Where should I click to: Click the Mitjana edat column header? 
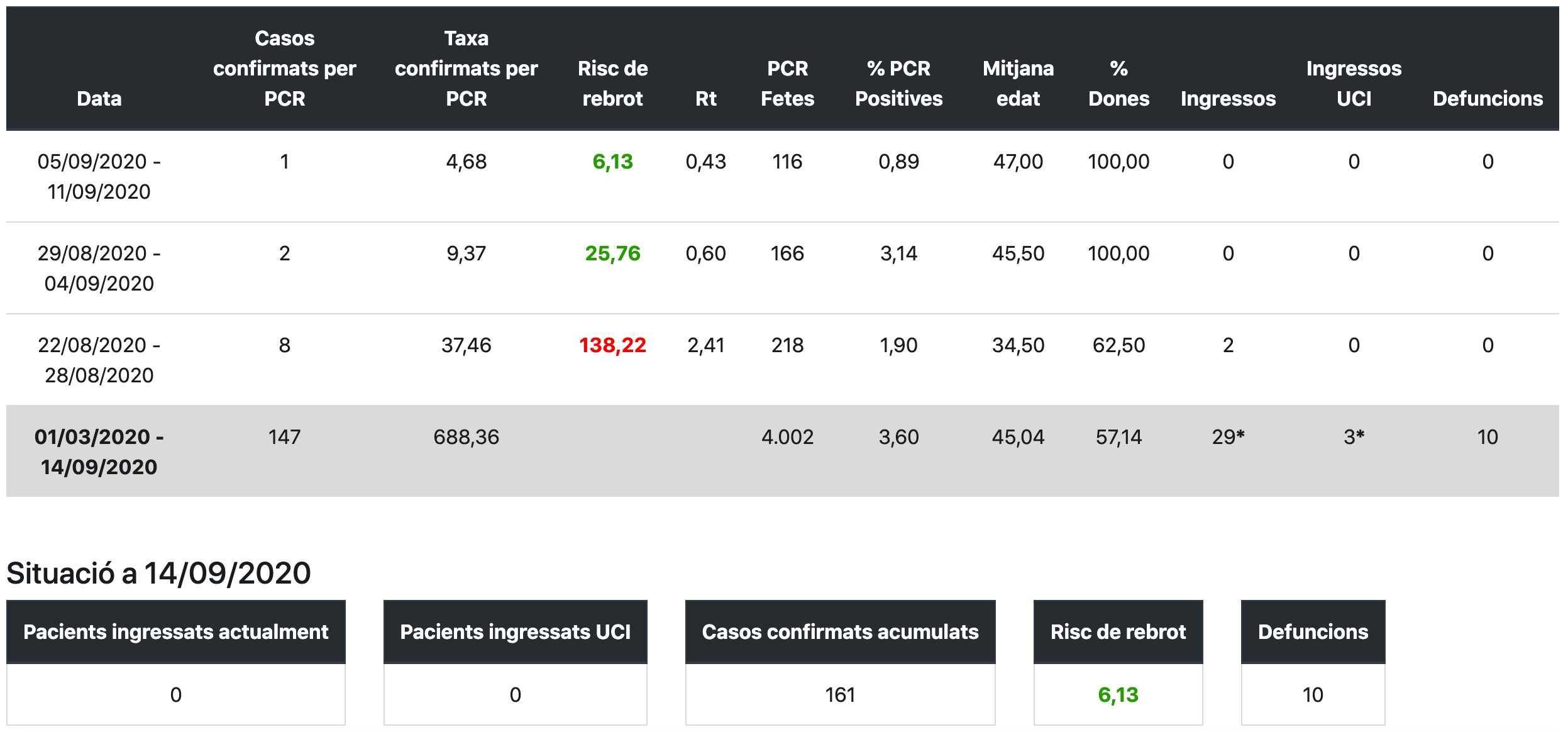[1018, 84]
